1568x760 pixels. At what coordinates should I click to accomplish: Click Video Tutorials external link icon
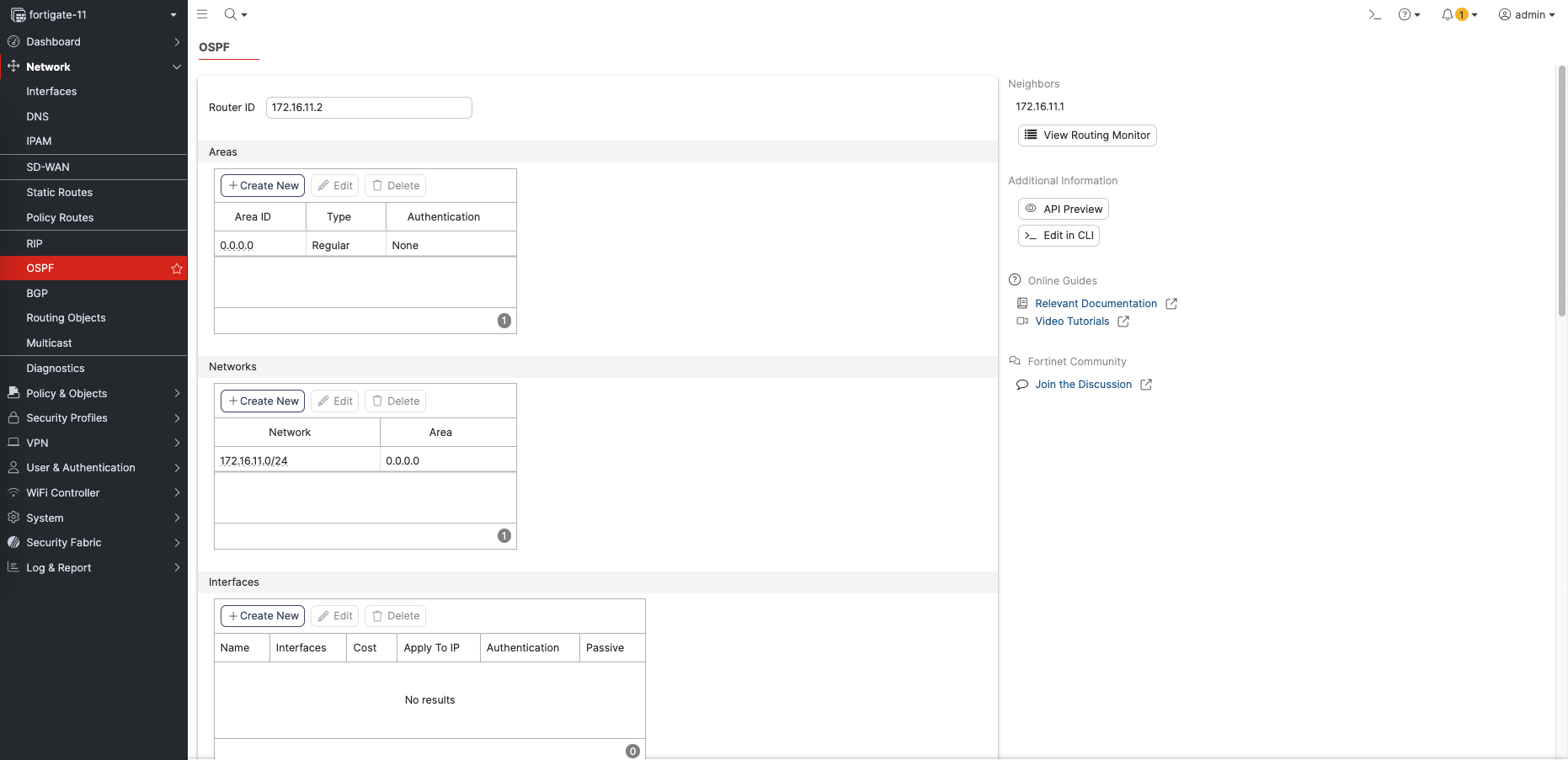(x=1123, y=322)
